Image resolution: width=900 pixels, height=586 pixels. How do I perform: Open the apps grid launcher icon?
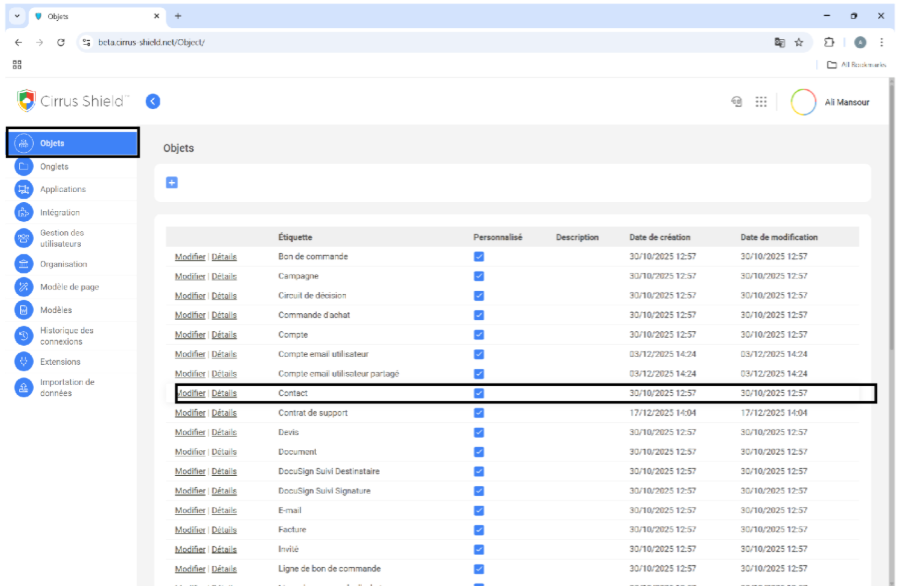pos(761,102)
